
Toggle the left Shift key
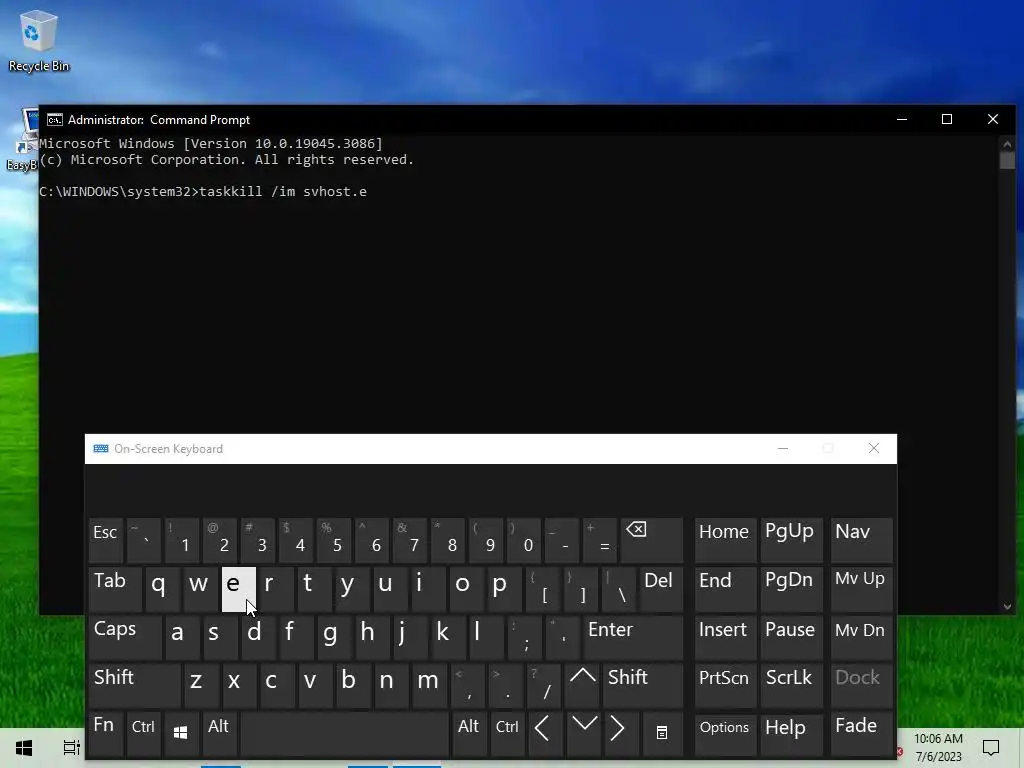pos(135,685)
